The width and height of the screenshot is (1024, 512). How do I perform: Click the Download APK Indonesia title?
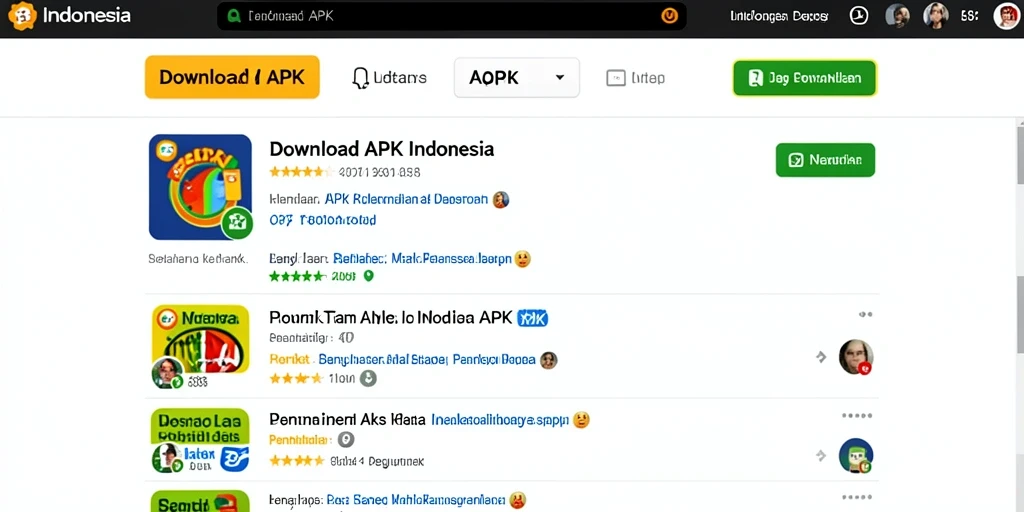click(381, 149)
